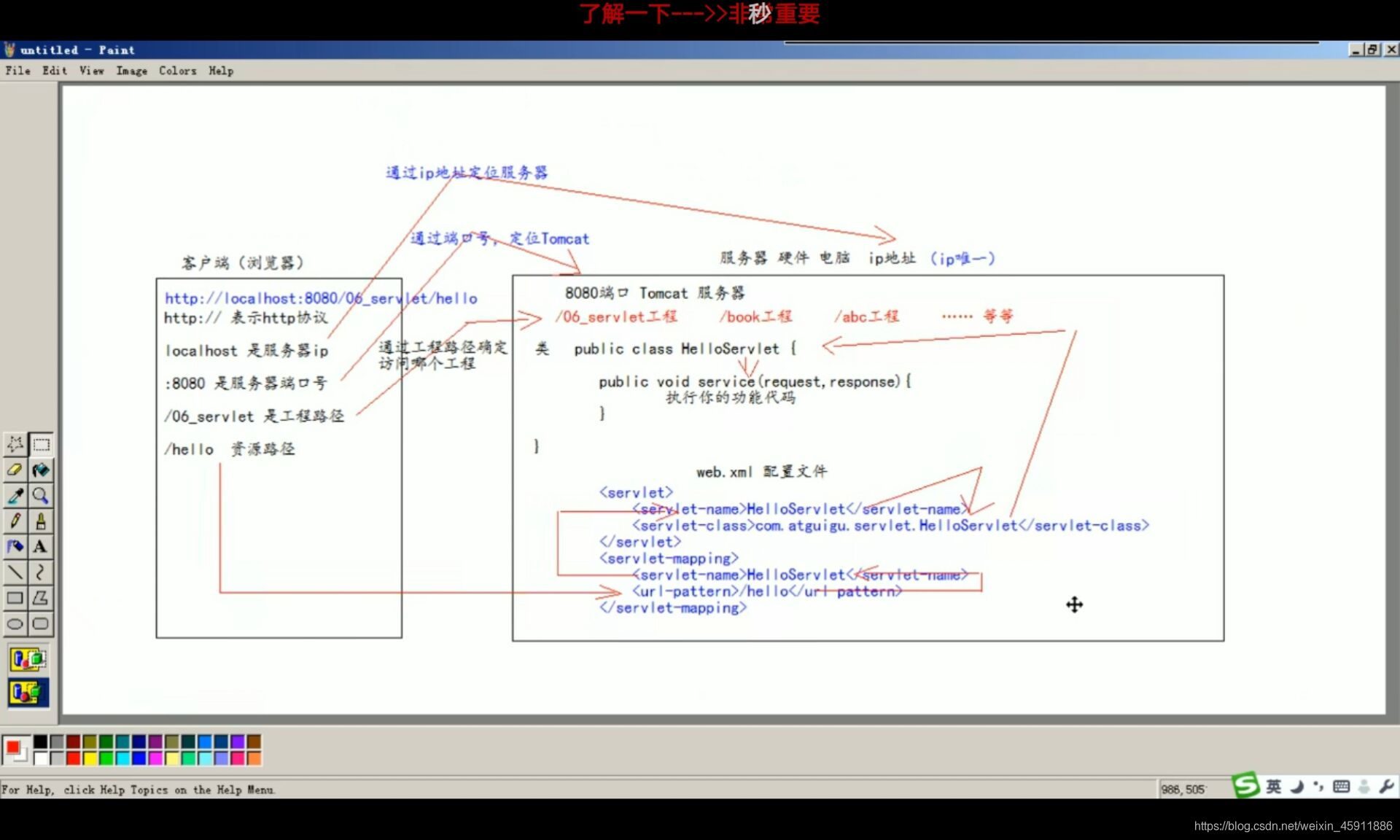Image resolution: width=1400 pixels, height=840 pixels.
Task: Toggle the 英 English input mode indicator
Action: pyautogui.click(x=1273, y=786)
